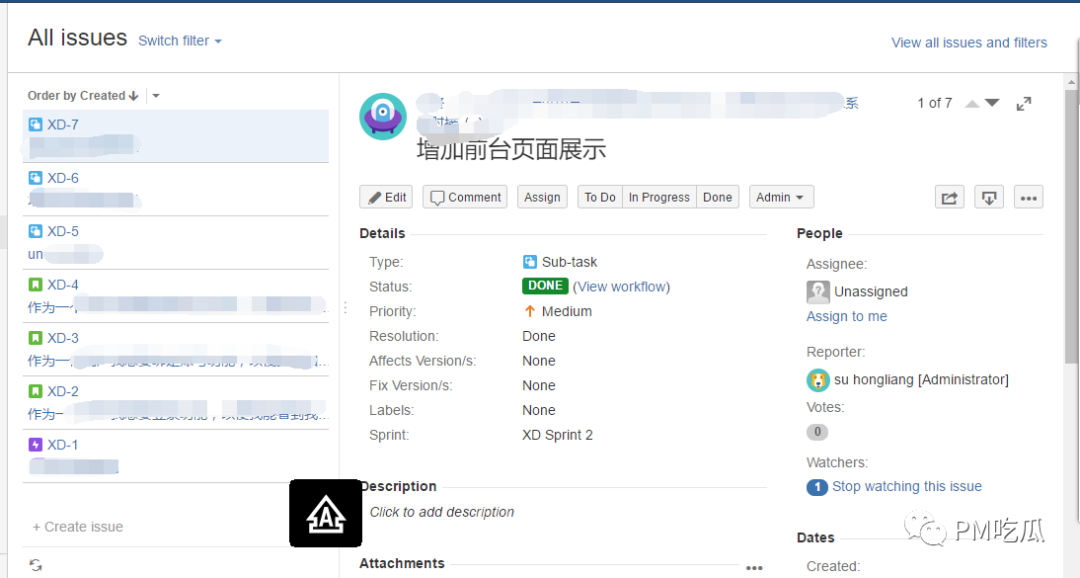Screen dimensions: 1080x578
Task: Click the watchers count badge
Action: point(817,487)
